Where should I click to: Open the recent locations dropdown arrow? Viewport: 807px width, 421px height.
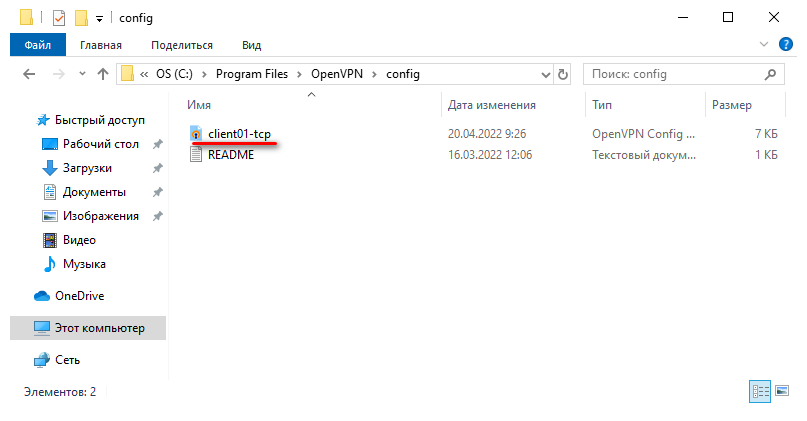pyautogui.click(x=82, y=74)
